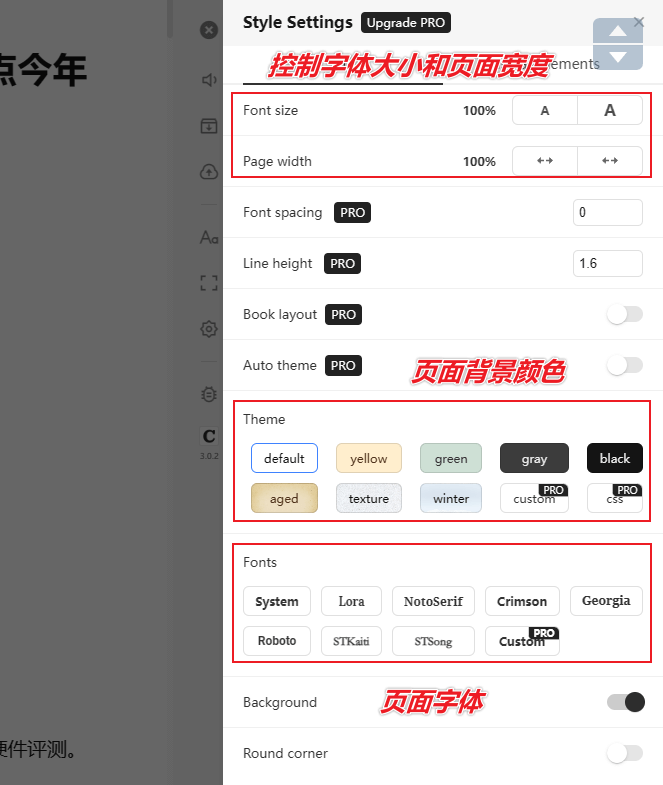663x785 pixels.
Task: Select the STSong font
Action: tap(433, 641)
